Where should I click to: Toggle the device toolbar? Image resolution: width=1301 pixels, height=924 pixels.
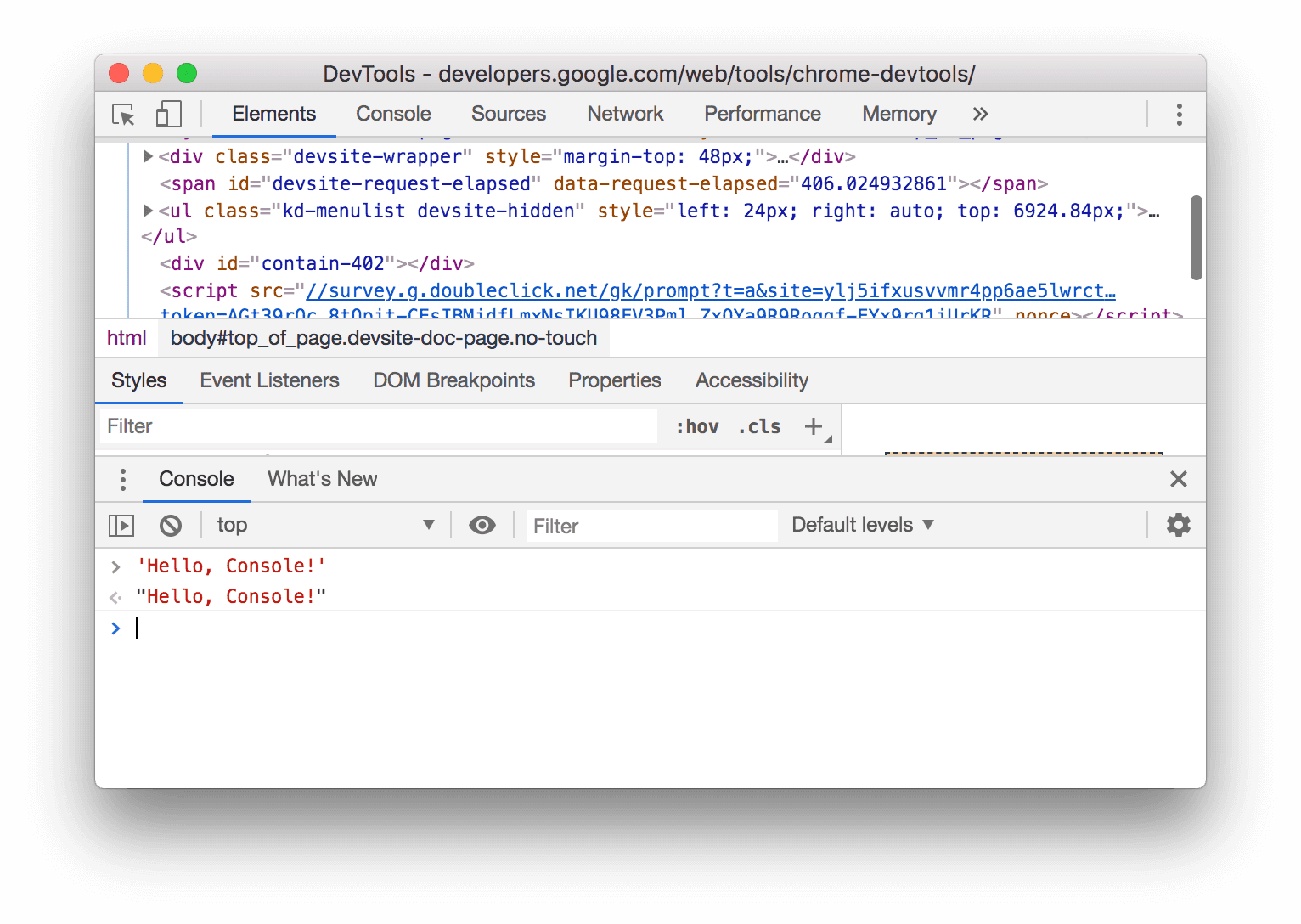pyautogui.click(x=167, y=112)
